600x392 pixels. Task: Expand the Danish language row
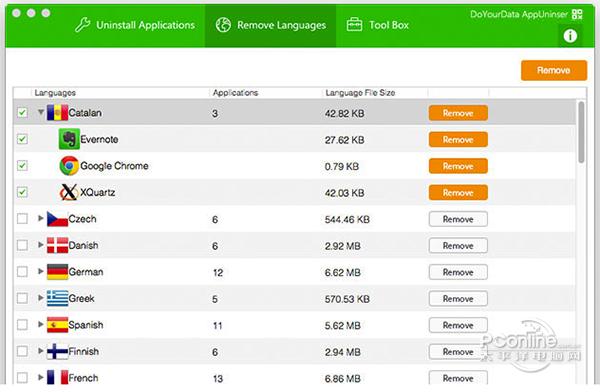41,245
